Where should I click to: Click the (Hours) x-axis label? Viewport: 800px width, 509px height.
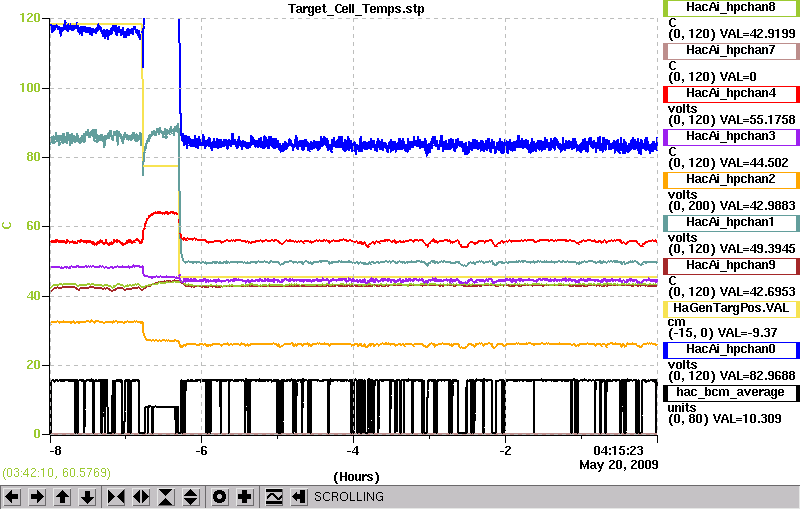pos(356,477)
